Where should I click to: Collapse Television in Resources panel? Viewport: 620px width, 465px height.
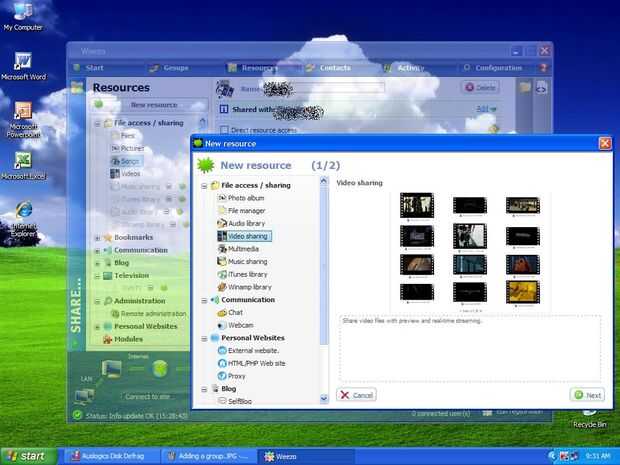[97, 276]
